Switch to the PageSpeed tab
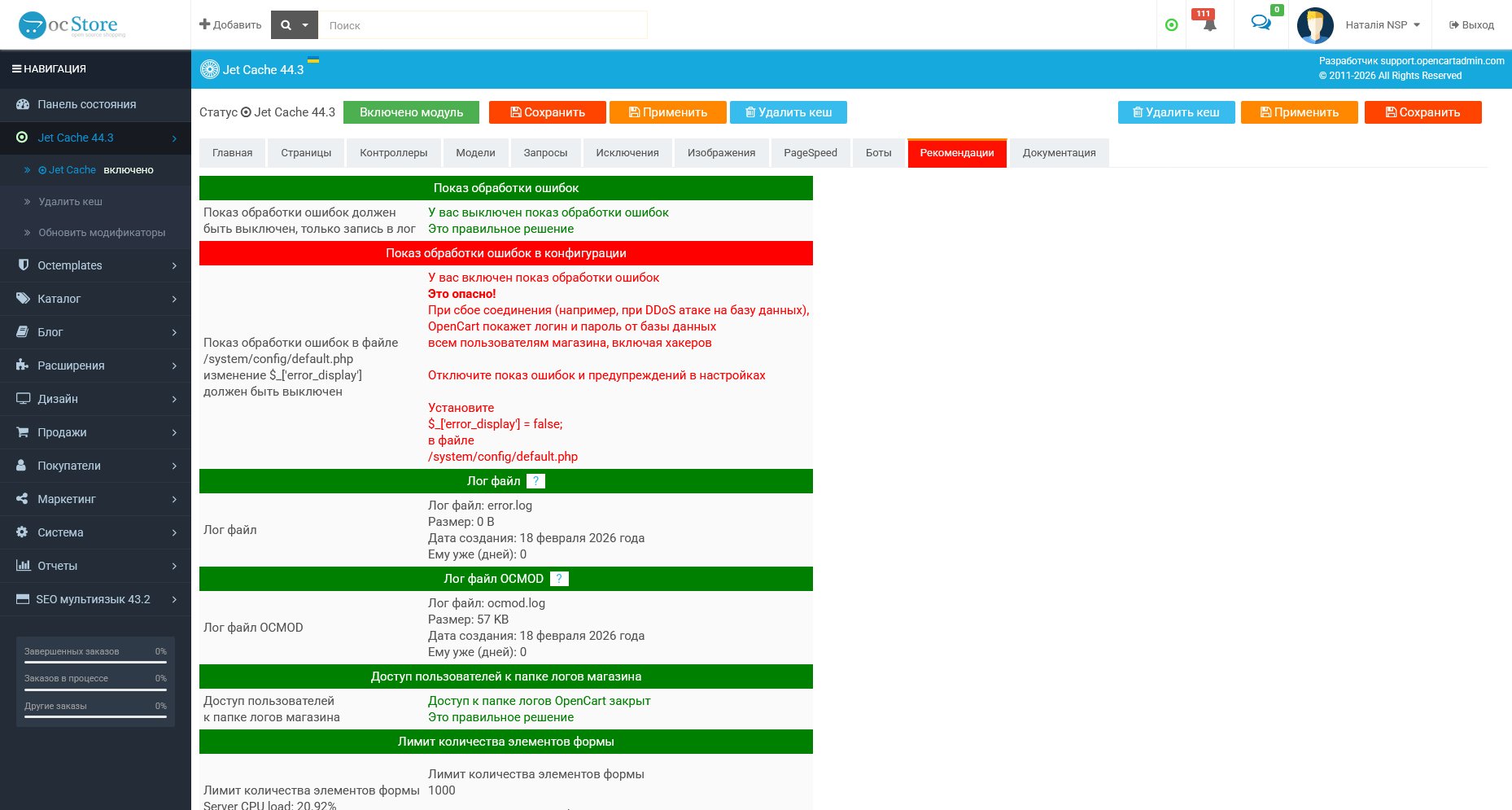The image size is (1512, 810). [811, 153]
